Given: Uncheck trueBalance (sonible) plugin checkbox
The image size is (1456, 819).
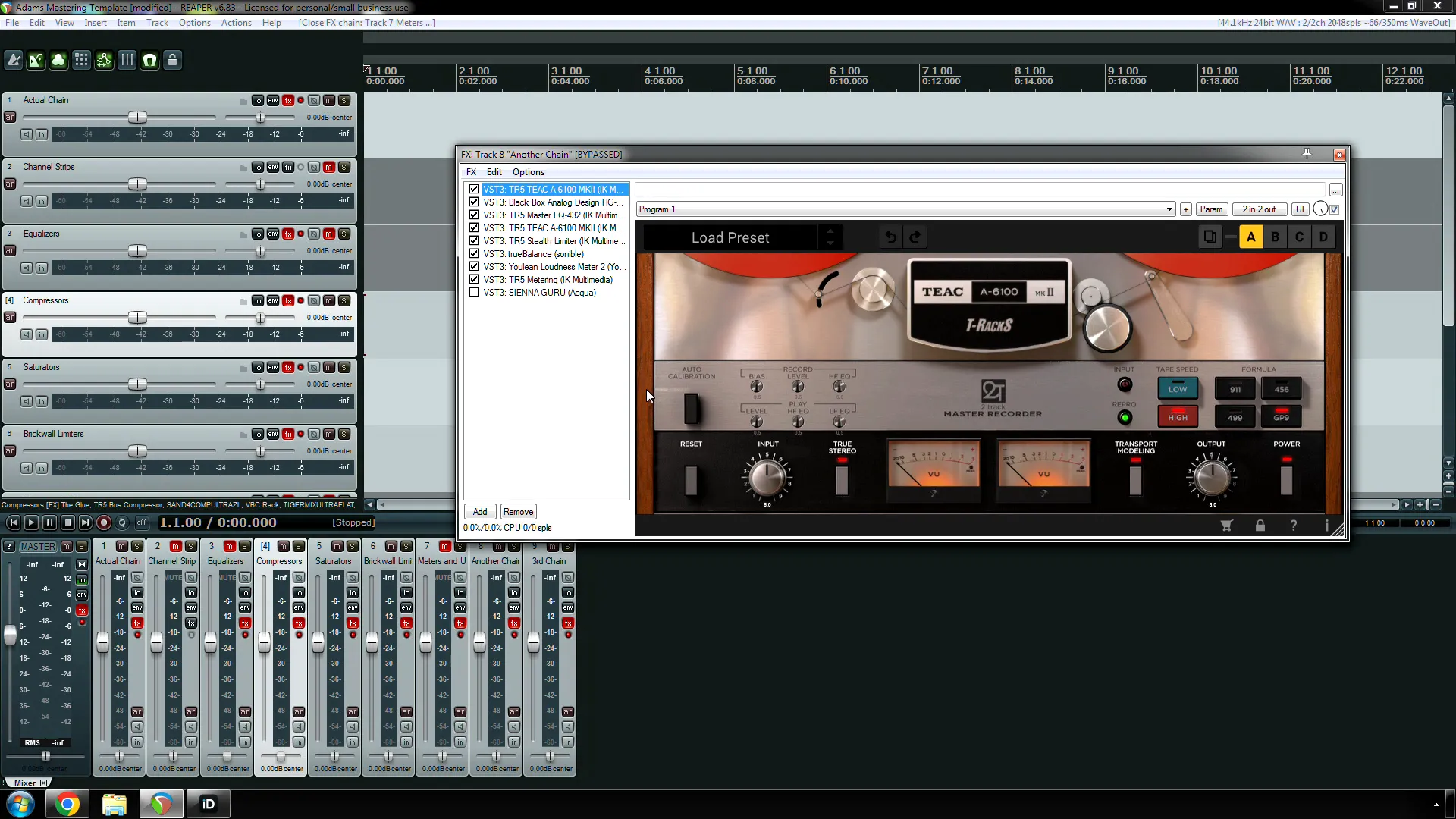Looking at the screenshot, I should (x=474, y=254).
